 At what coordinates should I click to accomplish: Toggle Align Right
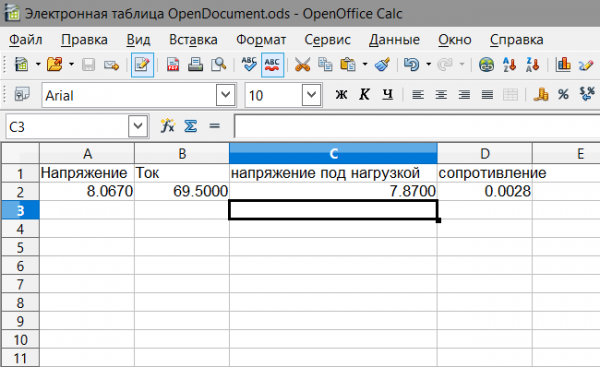[464, 95]
